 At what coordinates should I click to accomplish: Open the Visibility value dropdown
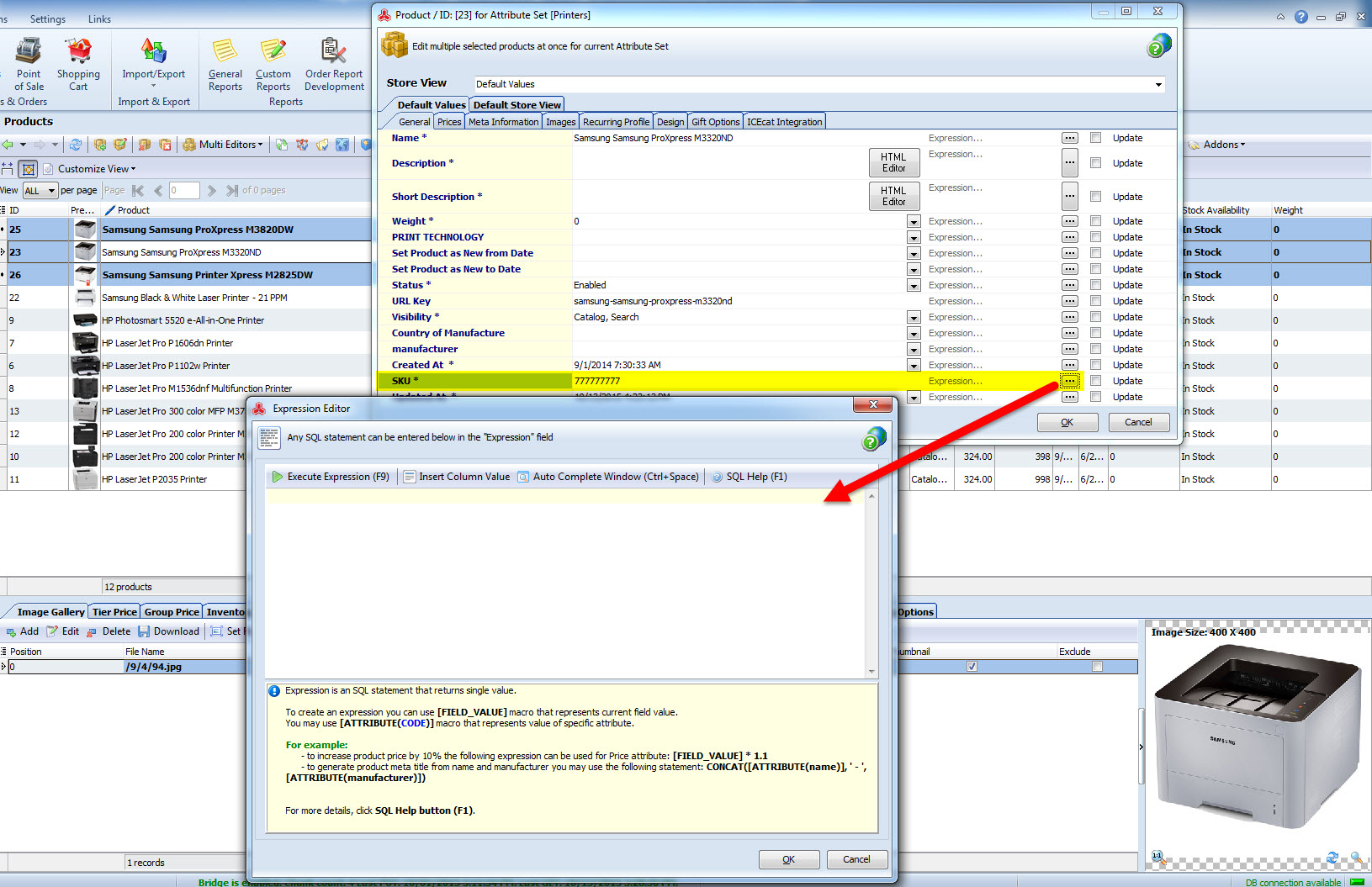coord(914,318)
